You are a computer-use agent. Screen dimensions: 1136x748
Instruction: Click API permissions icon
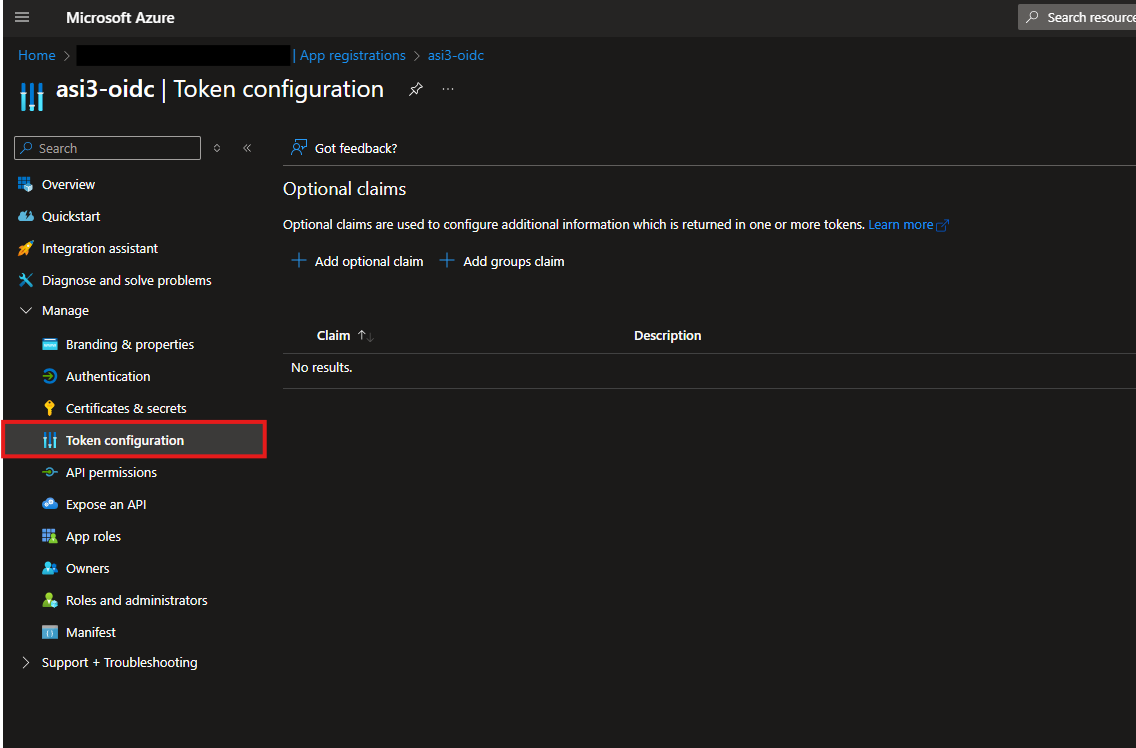pyautogui.click(x=49, y=472)
